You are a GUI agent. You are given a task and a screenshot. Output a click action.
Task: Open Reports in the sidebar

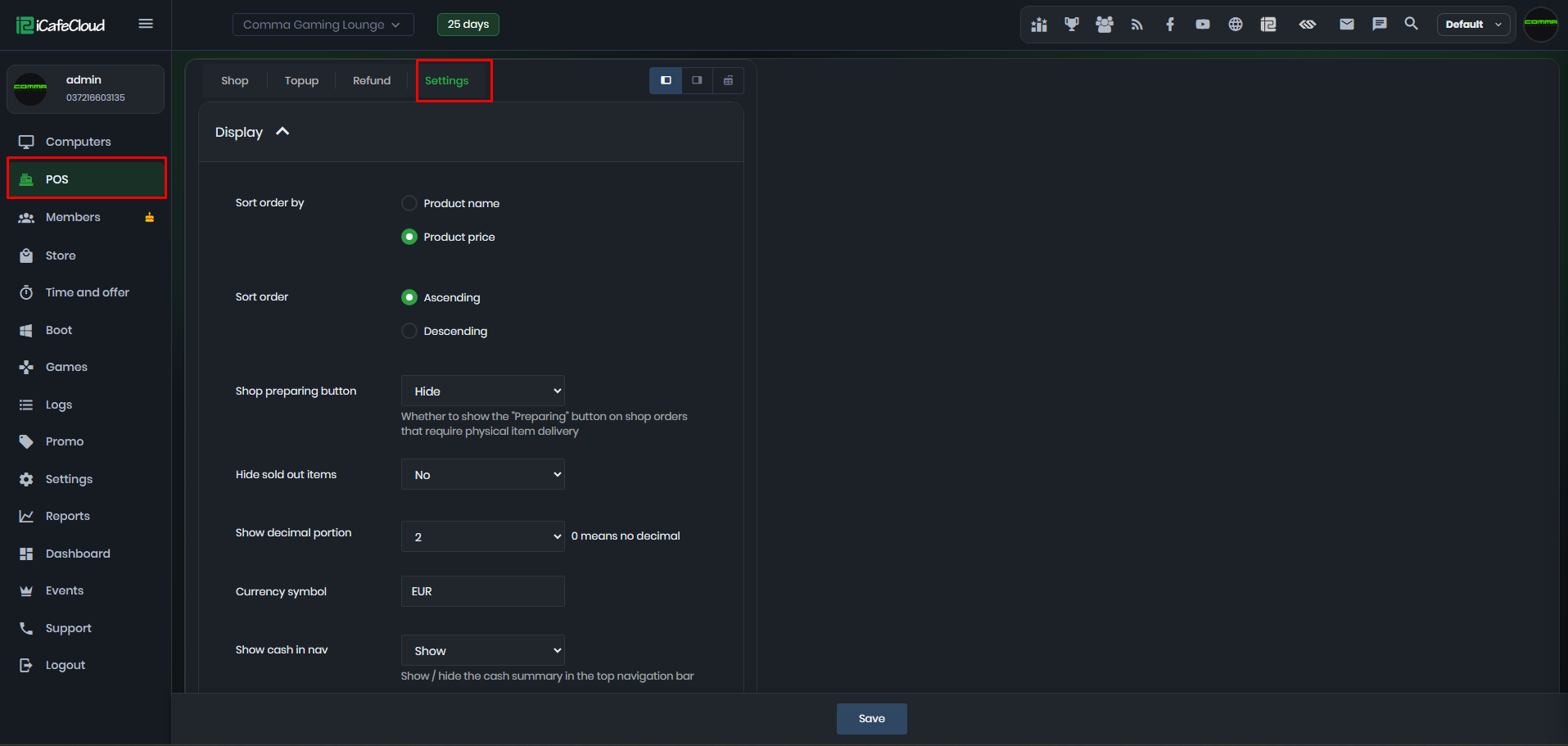(86, 516)
